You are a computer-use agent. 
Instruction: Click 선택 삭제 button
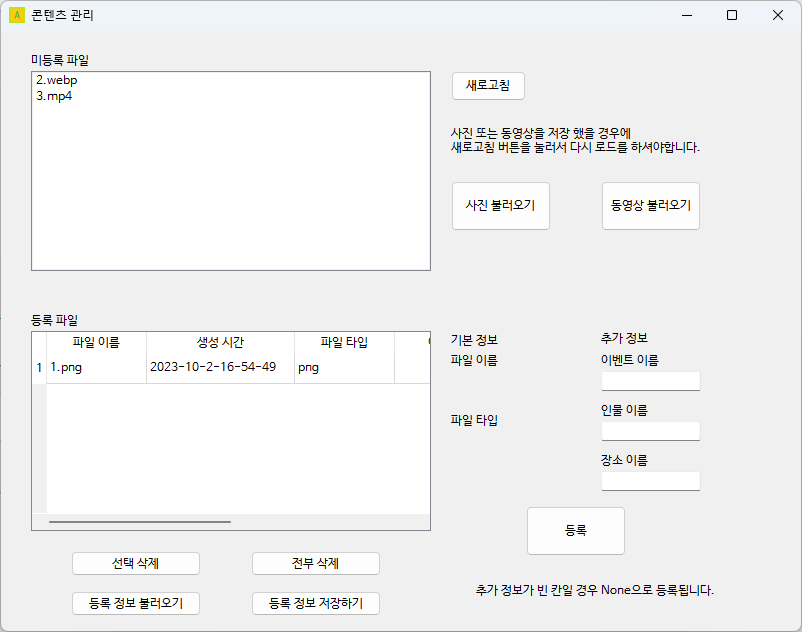click(136, 563)
